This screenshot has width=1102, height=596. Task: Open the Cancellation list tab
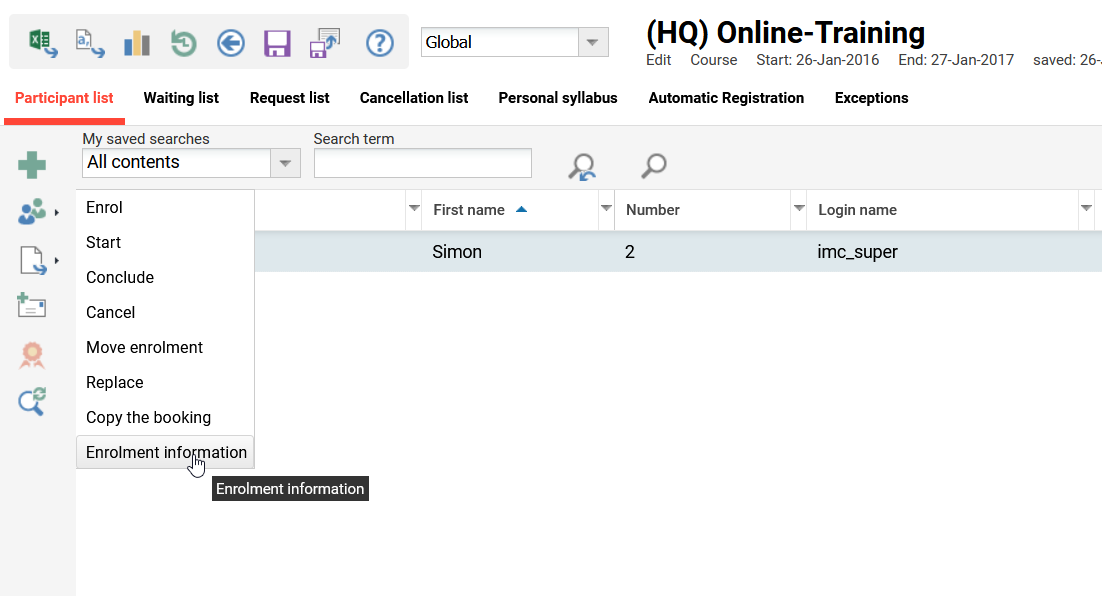pyautogui.click(x=414, y=98)
